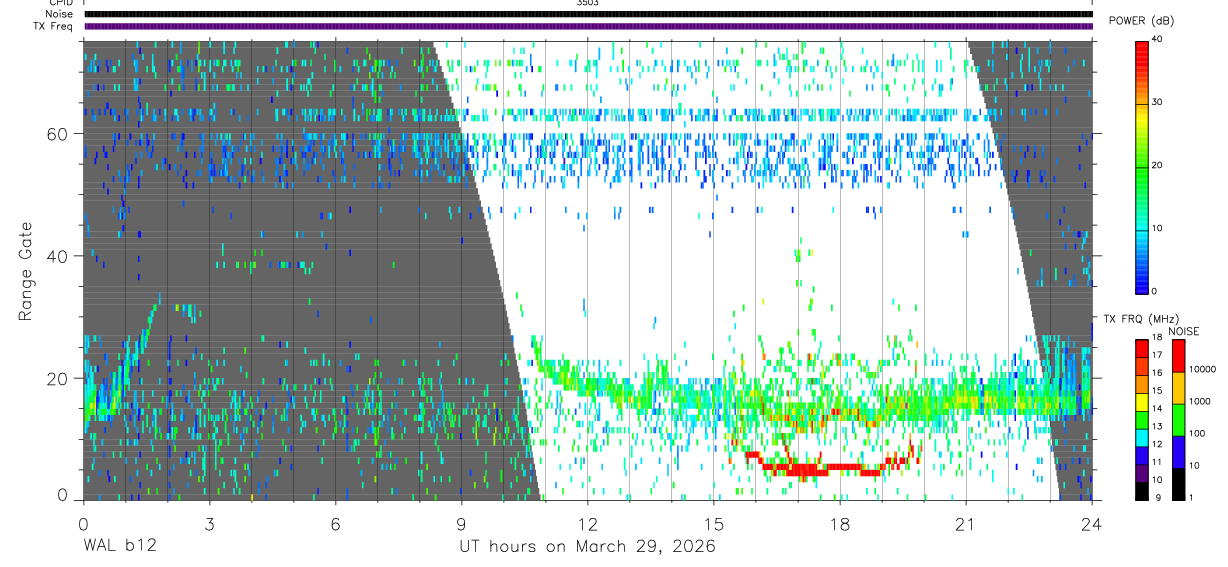
Task: Click the 3 tick on UT hours axis
Action: 210,523
